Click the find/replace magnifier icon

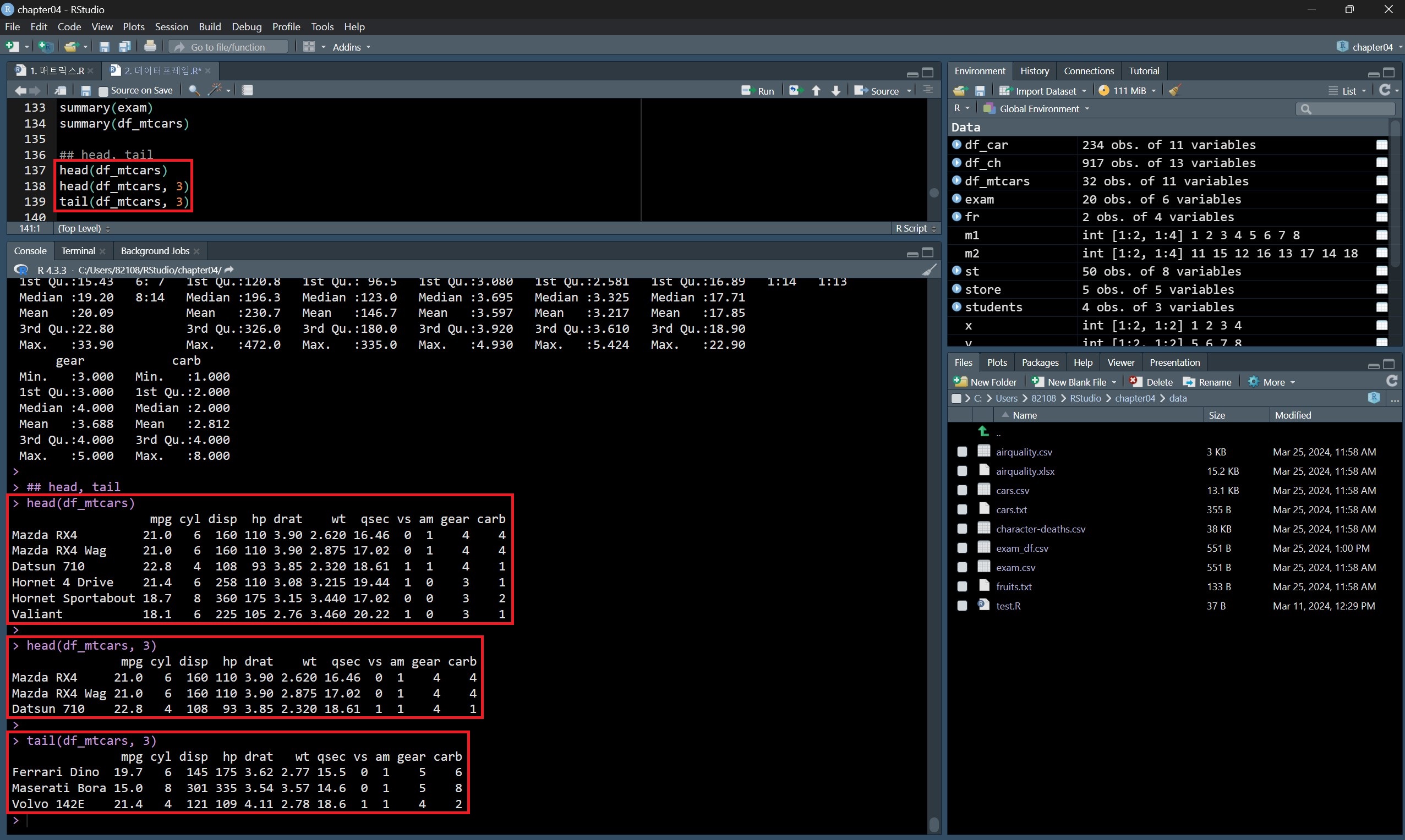194,90
